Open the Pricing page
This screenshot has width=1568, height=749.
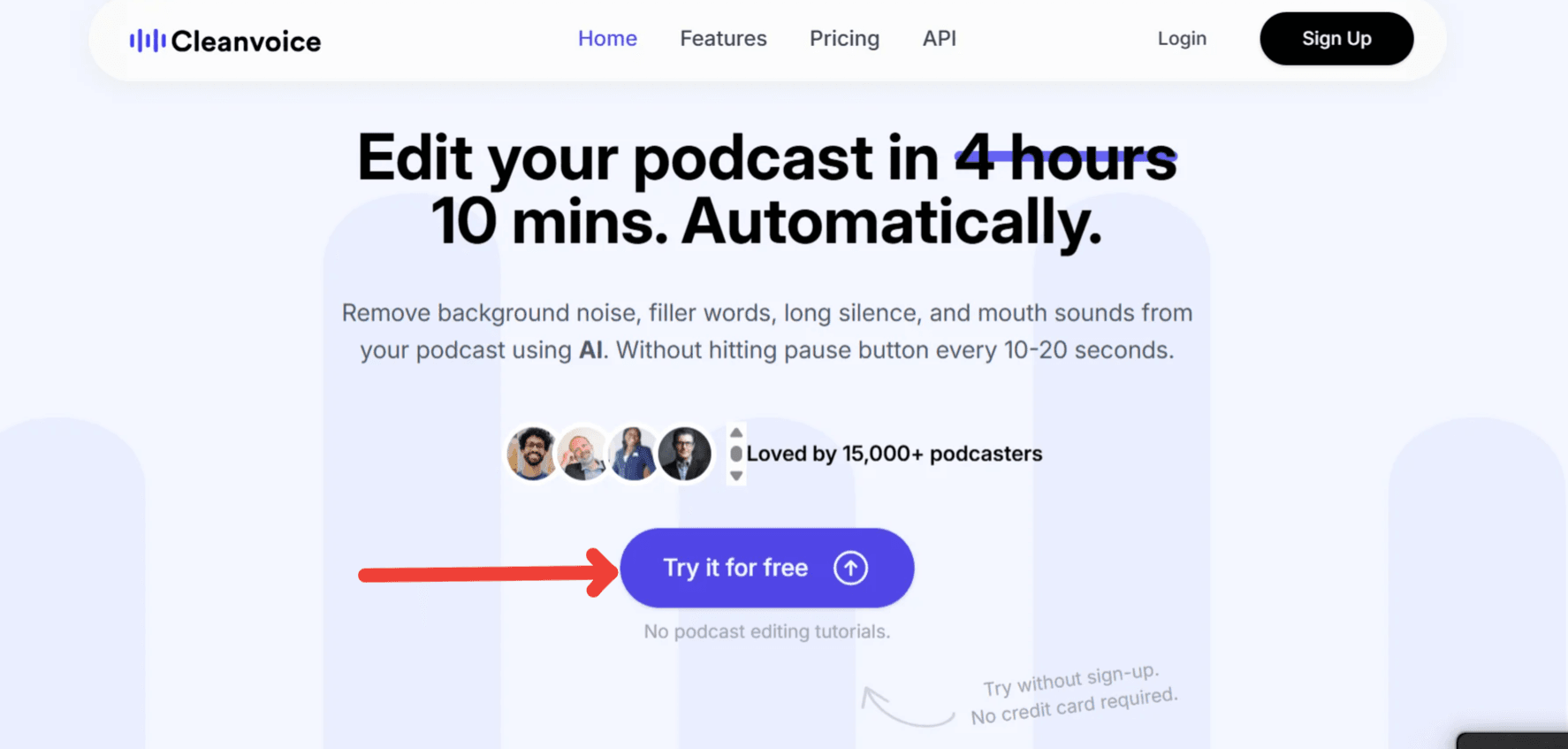pos(844,39)
